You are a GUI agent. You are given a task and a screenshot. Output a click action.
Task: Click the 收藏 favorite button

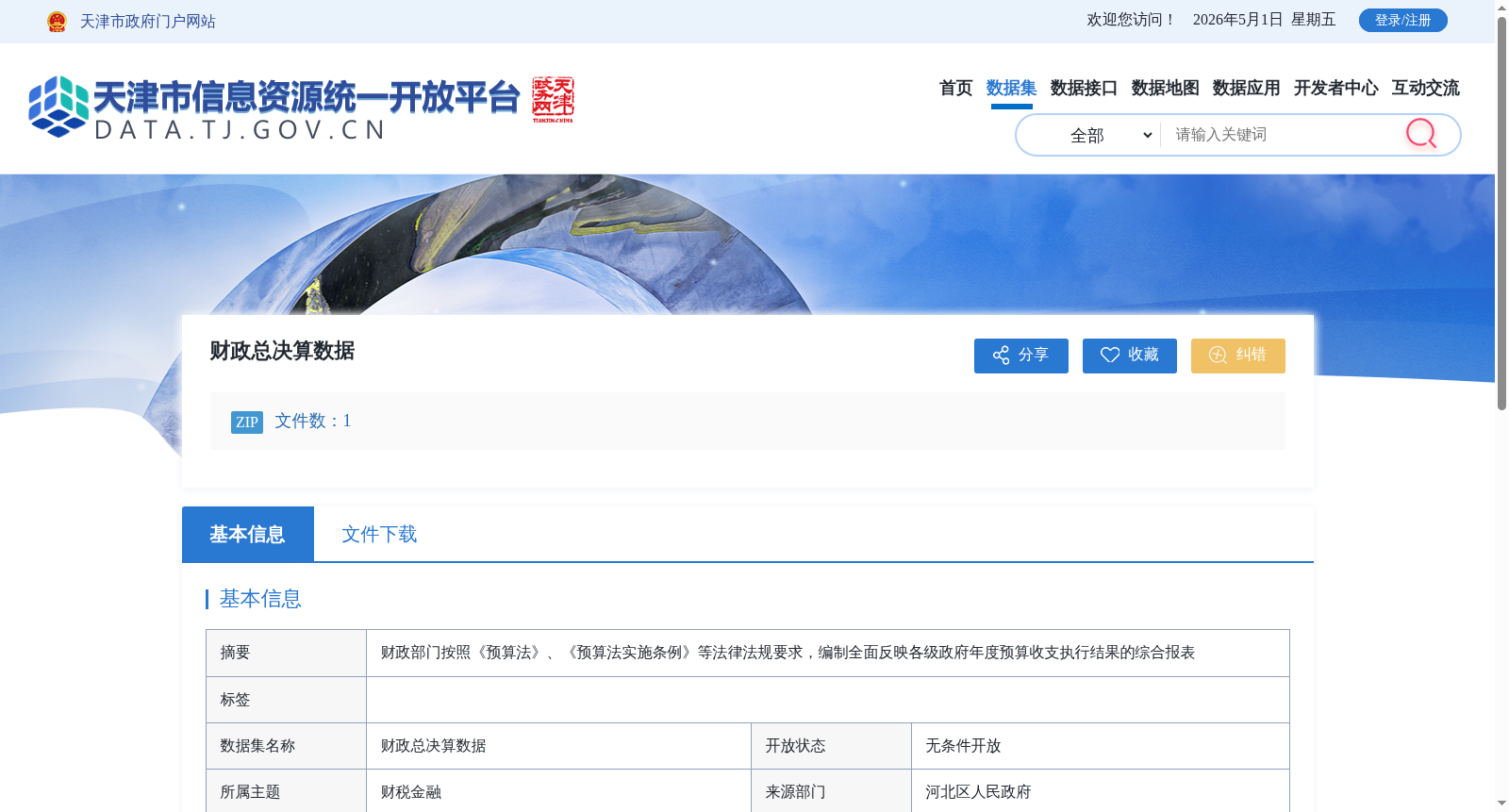pyautogui.click(x=1129, y=356)
